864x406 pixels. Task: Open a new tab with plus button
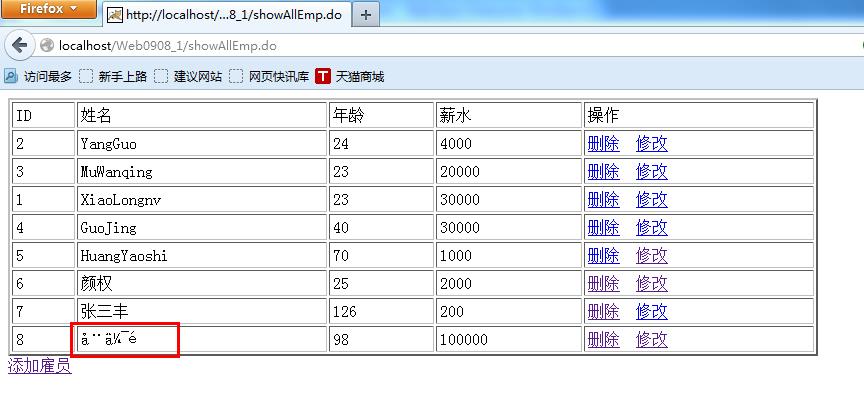(x=366, y=15)
